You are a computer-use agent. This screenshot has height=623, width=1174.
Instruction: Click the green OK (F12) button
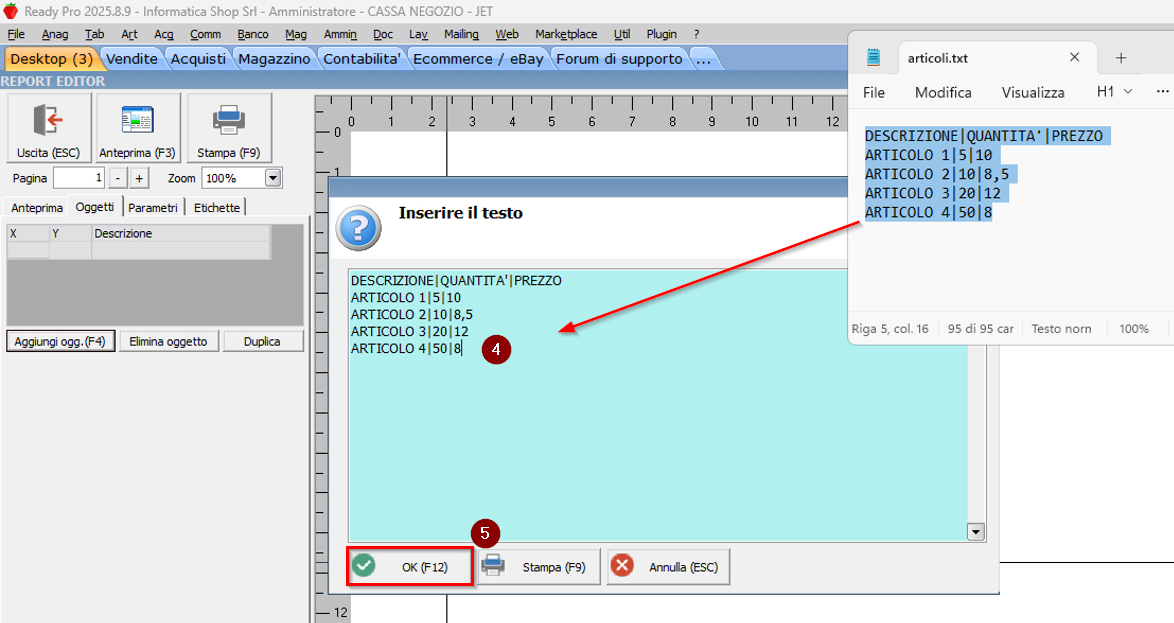coord(410,567)
